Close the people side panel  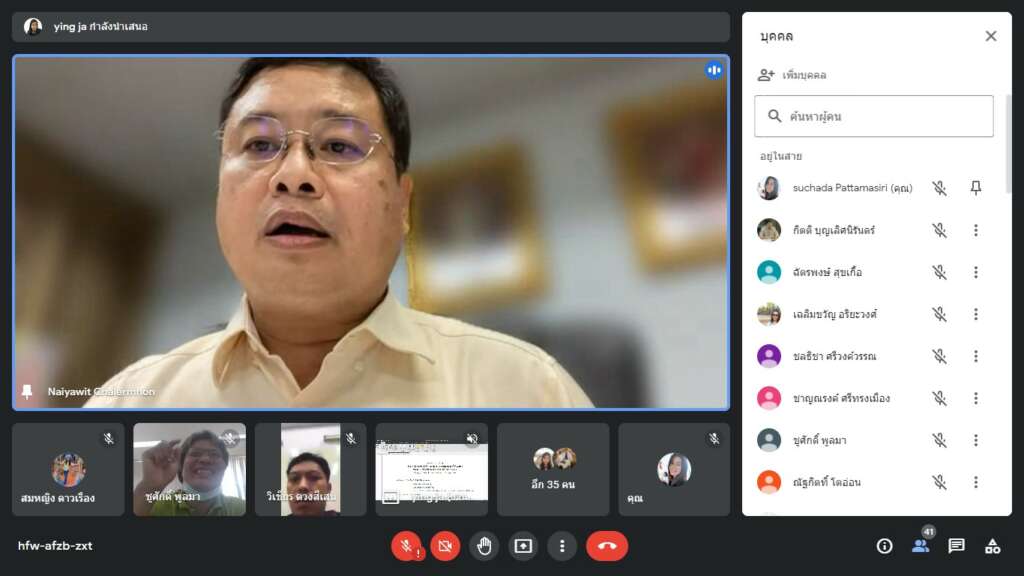990,36
